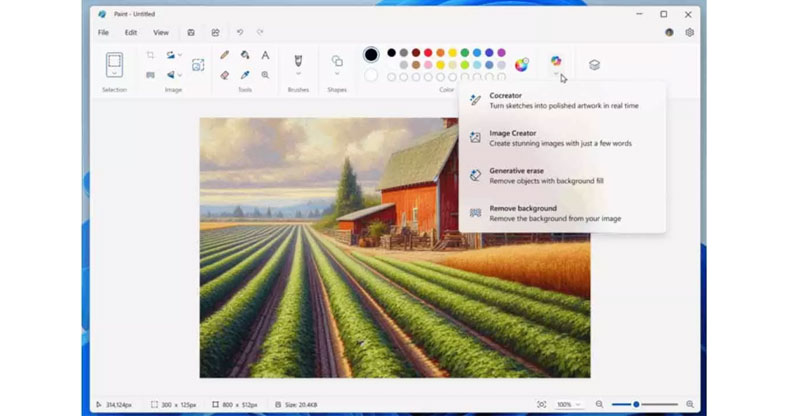
Task: Click the Edit colors wheel
Action: pyautogui.click(x=521, y=65)
